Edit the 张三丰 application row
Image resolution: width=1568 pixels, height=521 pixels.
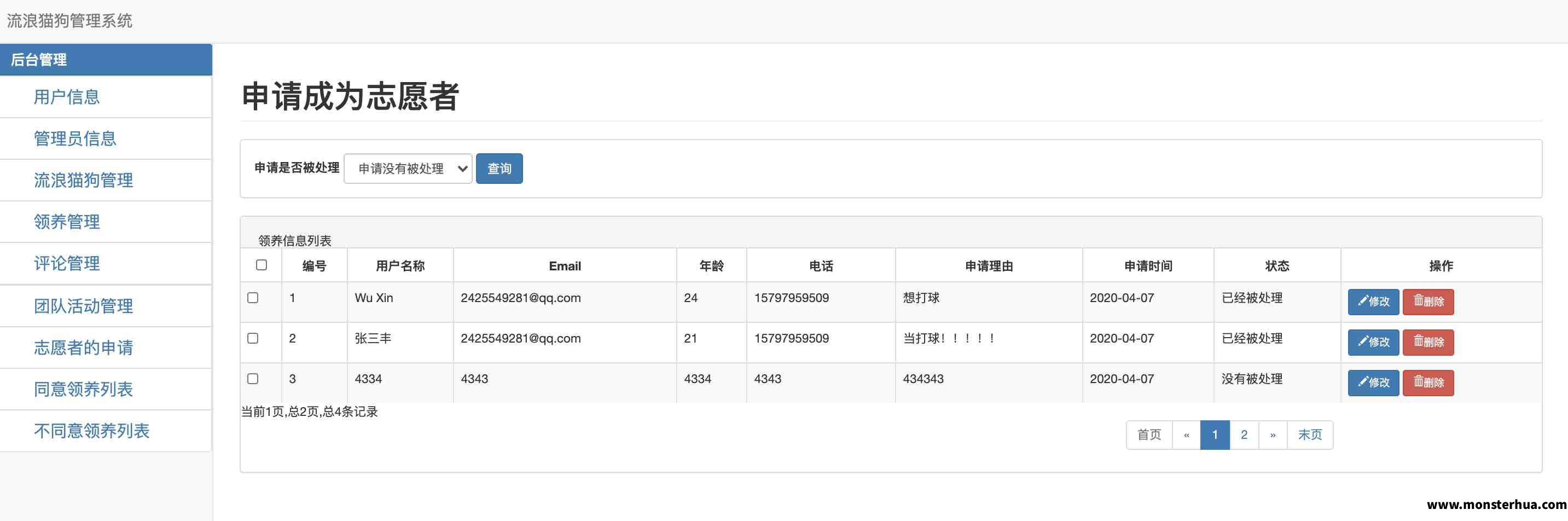(x=1373, y=343)
